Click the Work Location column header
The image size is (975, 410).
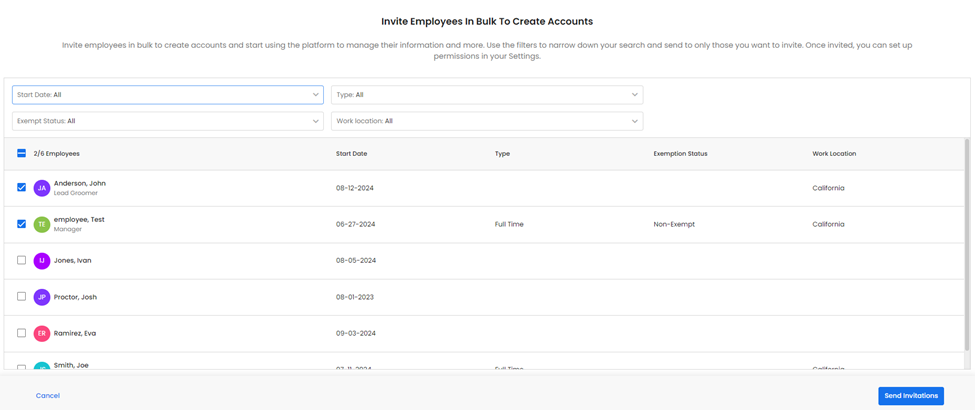[833, 154]
